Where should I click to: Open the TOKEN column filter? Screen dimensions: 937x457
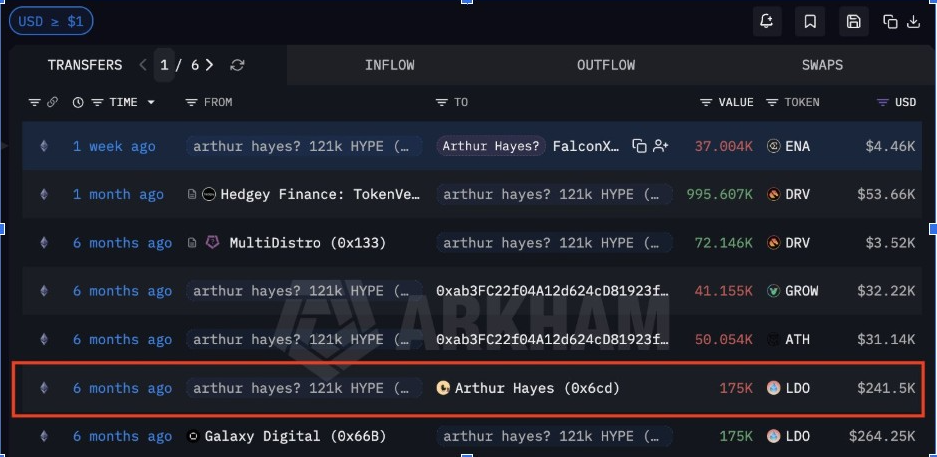(771, 102)
